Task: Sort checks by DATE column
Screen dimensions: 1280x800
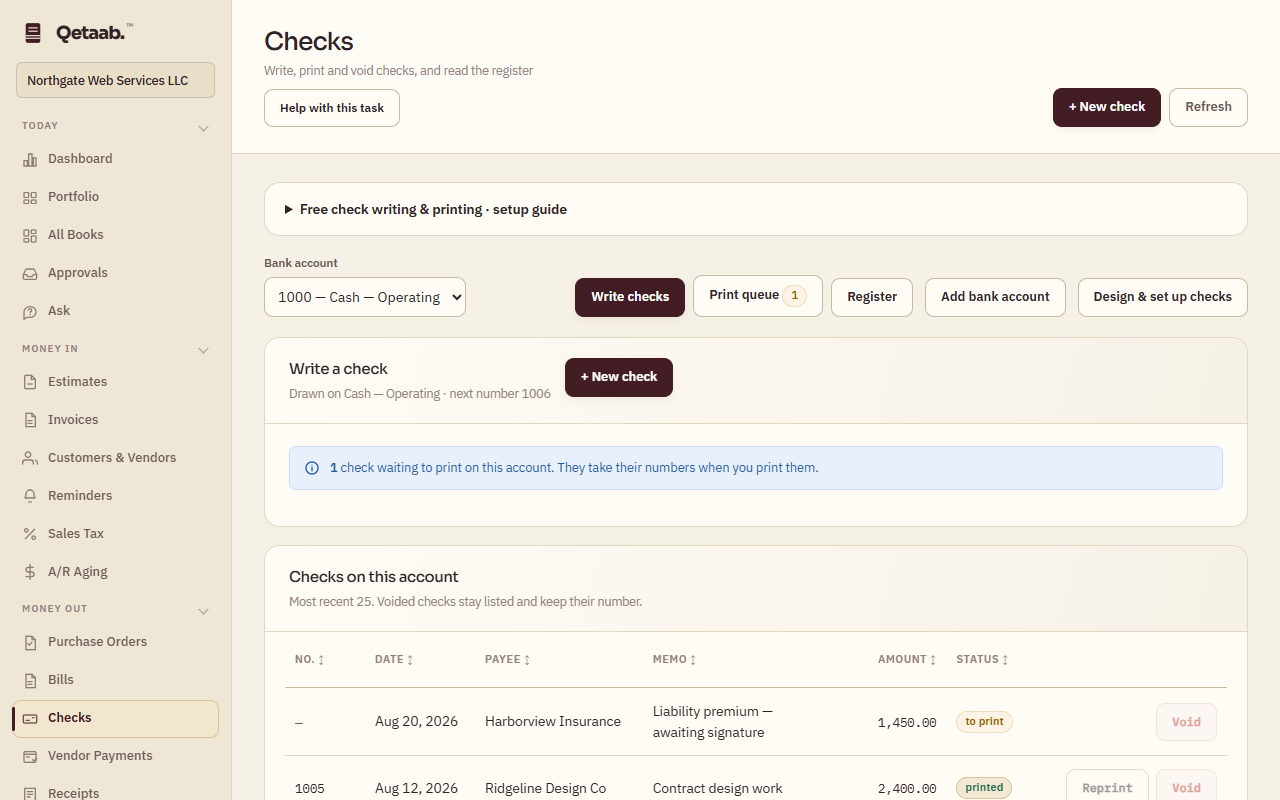Action: pos(394,659)
